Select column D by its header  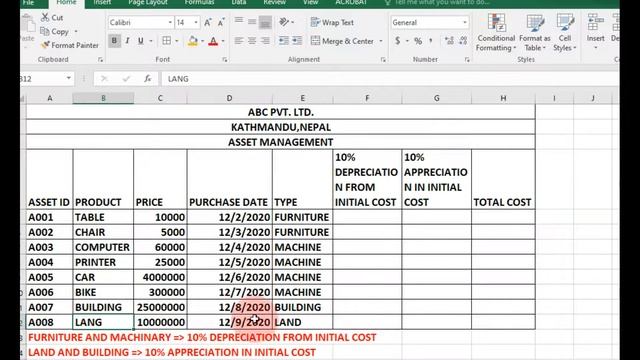tap(229, 98)
